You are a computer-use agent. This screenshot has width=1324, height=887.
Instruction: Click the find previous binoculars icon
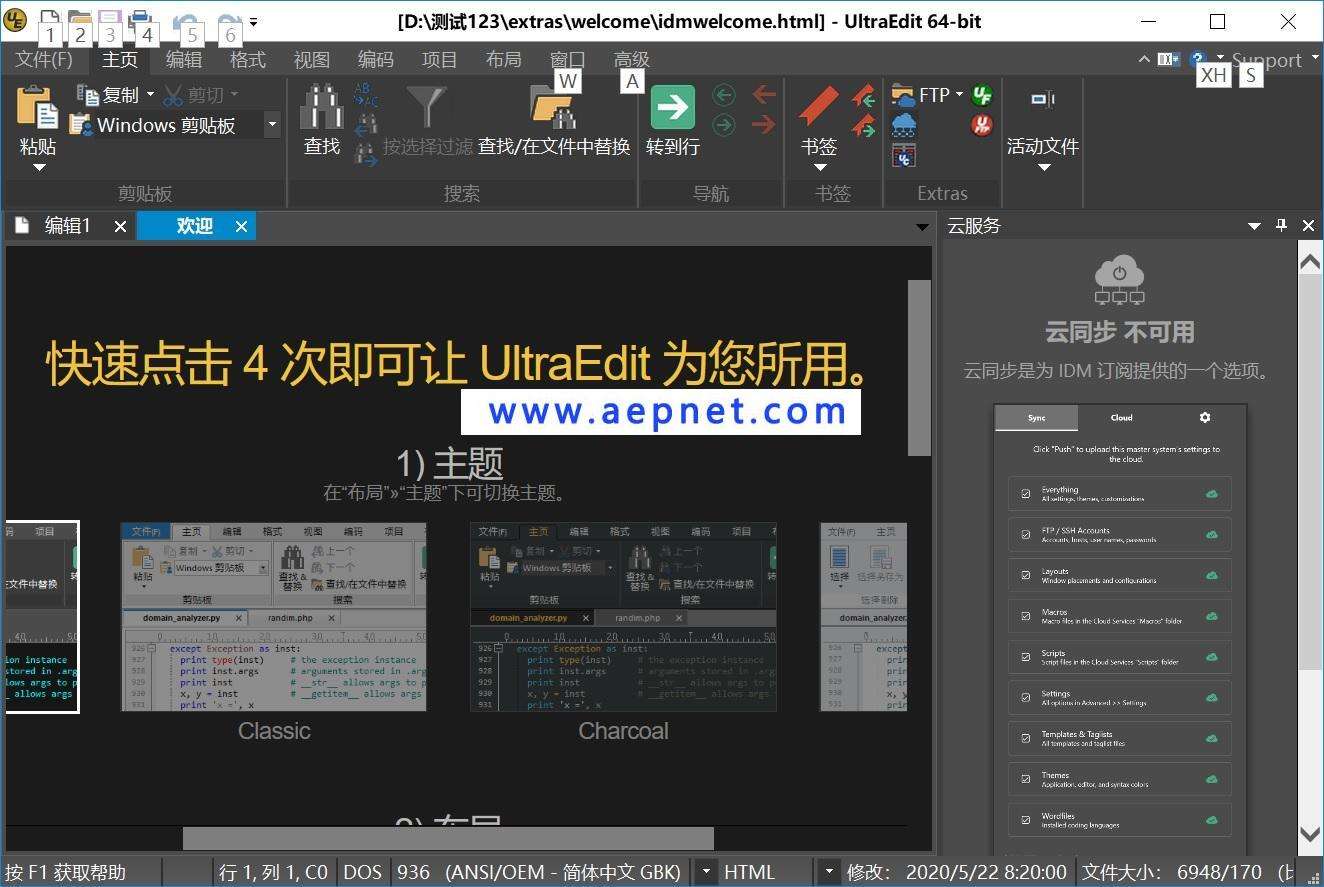click(367, 125)
